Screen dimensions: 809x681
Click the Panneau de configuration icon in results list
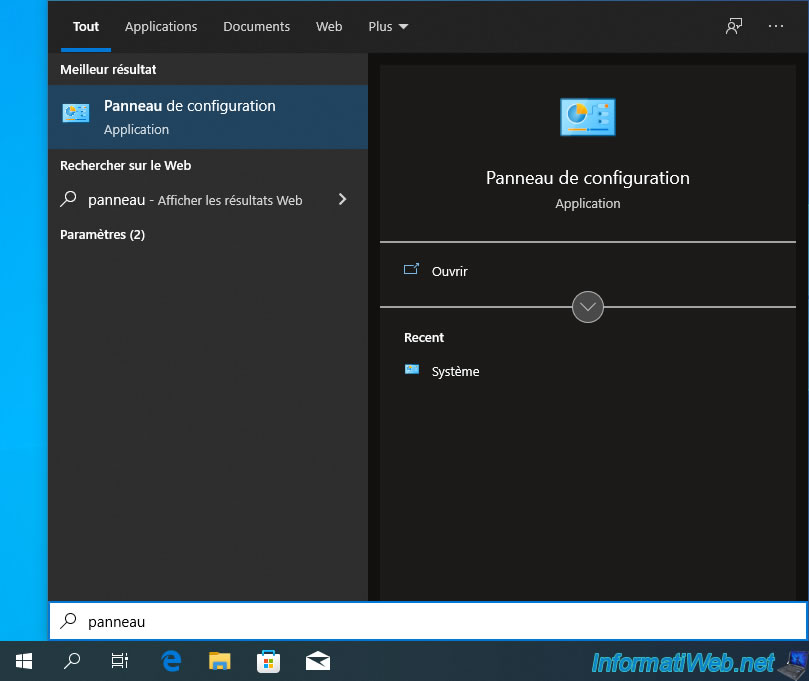[75, 112]
